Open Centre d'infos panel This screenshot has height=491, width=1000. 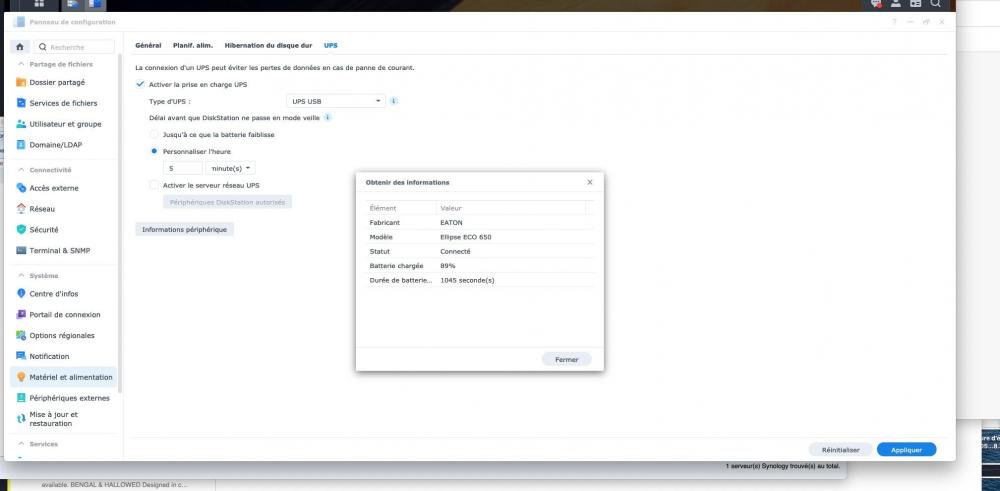[x=54, y=294]
